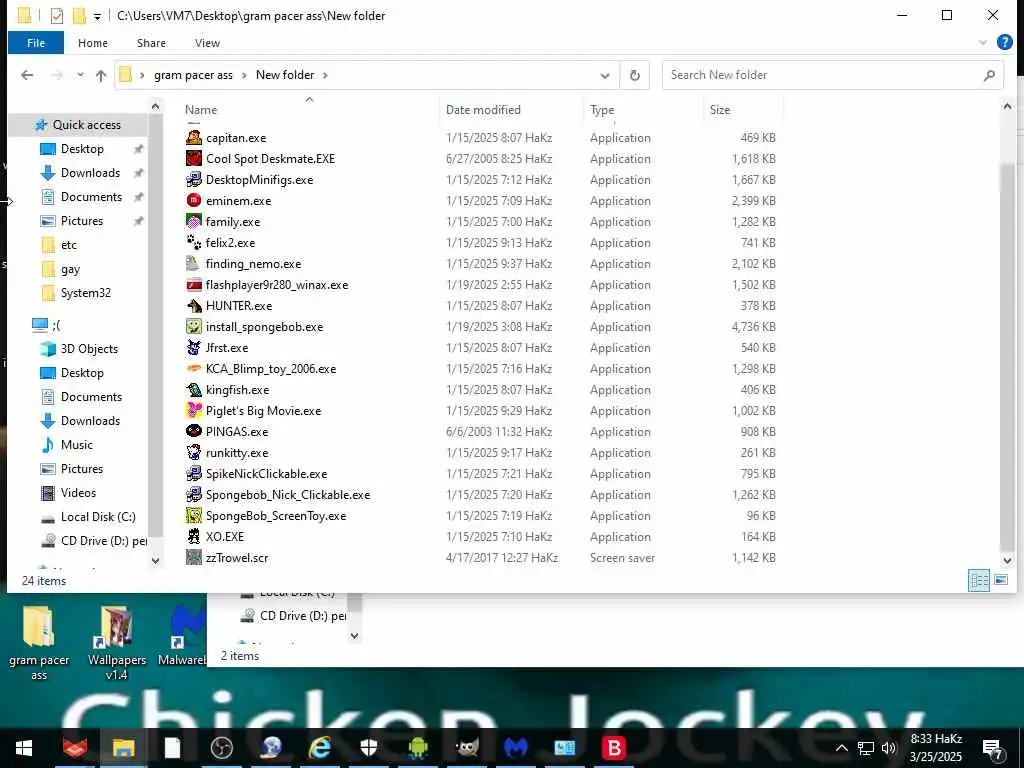
Task: Select the felix2.exe paw icon
Action: [193, 242]
